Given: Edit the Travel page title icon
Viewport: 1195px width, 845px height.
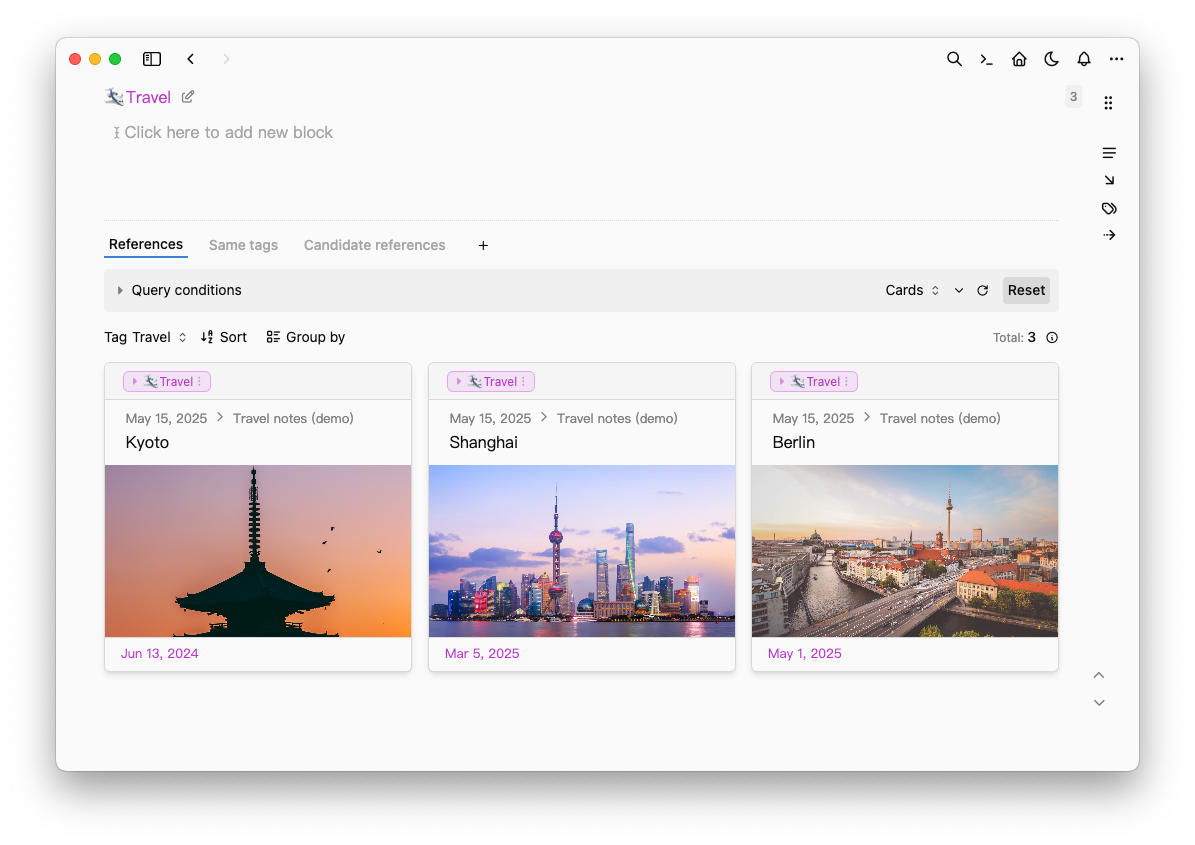Looking at the screenshot, I should coord(187,97).
